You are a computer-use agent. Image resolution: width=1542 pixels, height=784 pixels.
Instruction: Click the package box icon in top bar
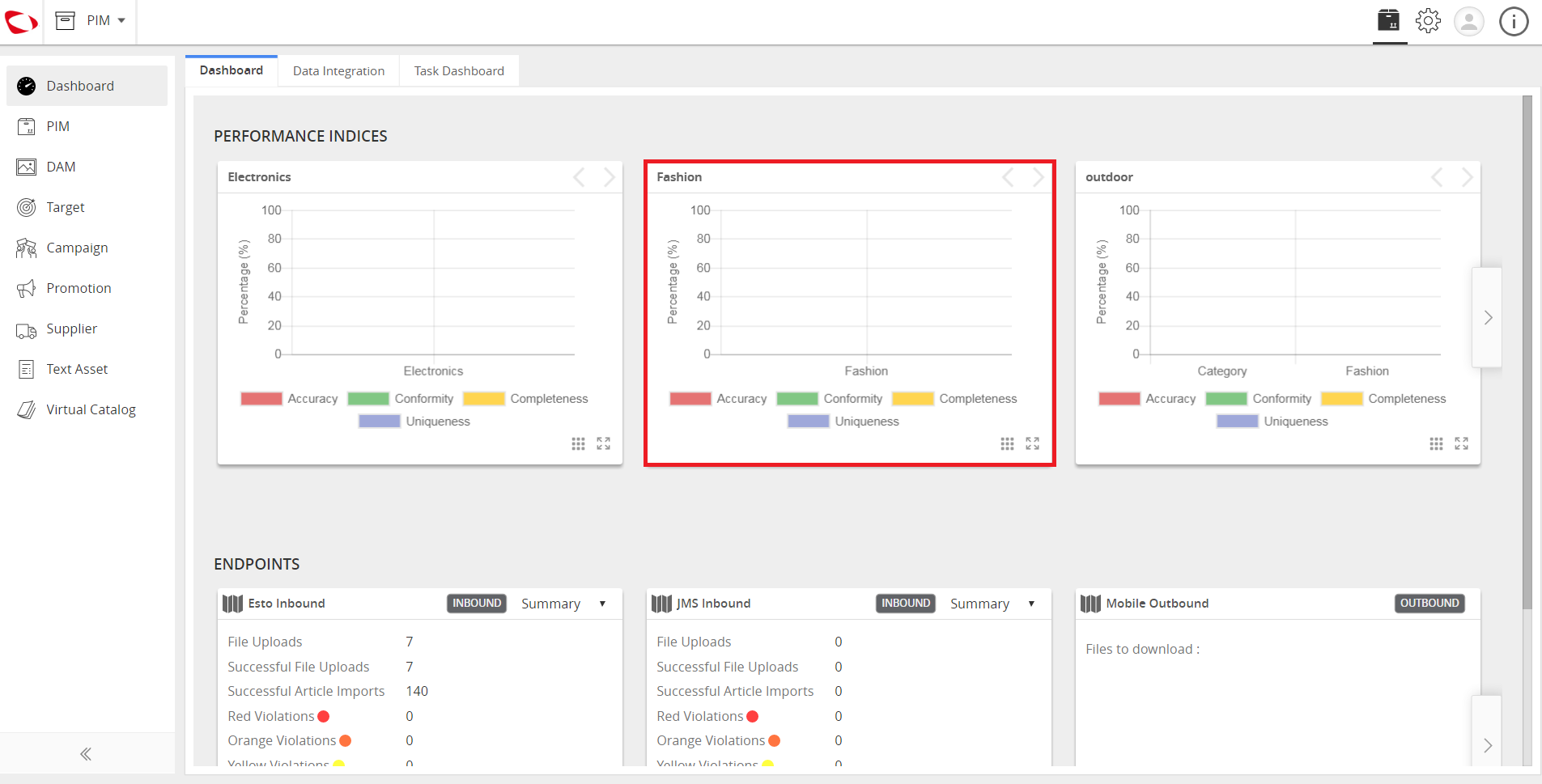click(x=1389, y=20)
